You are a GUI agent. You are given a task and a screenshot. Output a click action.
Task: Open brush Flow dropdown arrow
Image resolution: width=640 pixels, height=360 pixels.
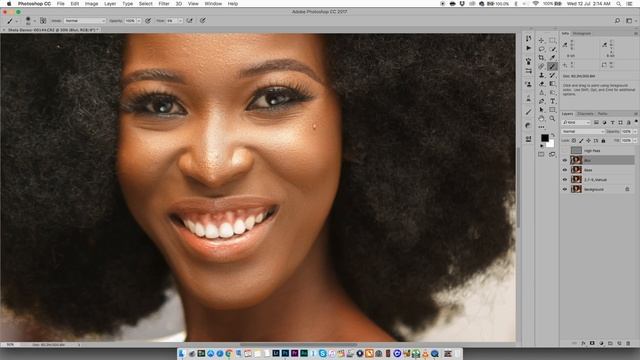point(180,20)
